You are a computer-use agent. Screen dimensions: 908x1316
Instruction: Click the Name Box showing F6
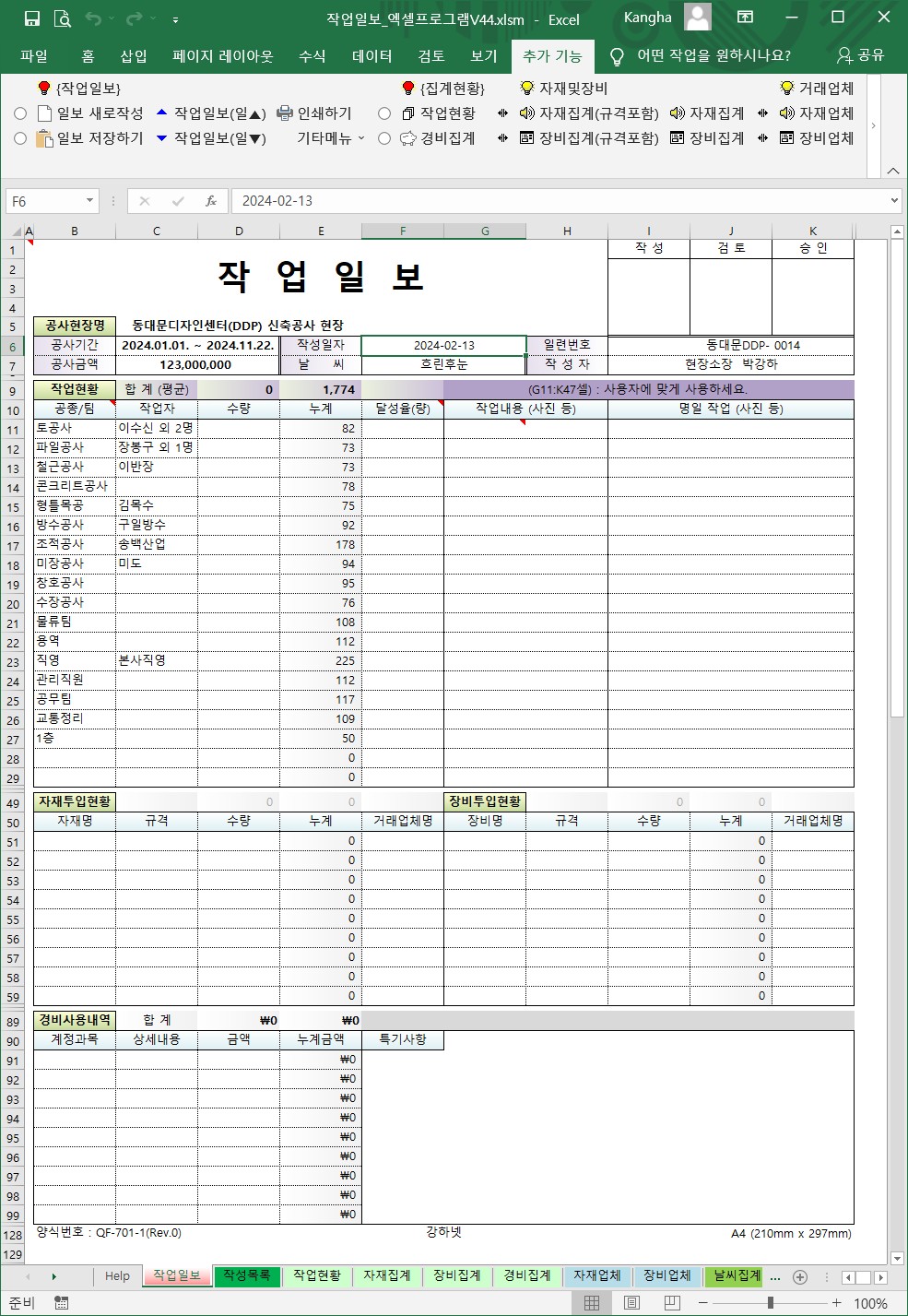[x=43, y=201]
